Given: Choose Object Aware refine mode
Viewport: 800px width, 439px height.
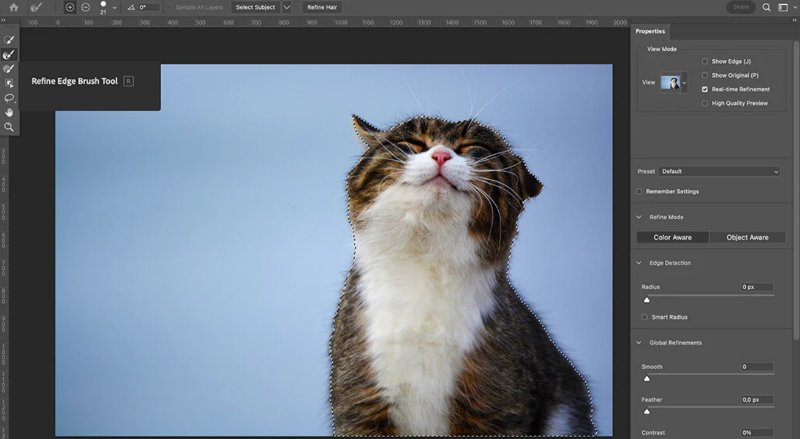Looking at the screenshot, I should tap(746, 237).
